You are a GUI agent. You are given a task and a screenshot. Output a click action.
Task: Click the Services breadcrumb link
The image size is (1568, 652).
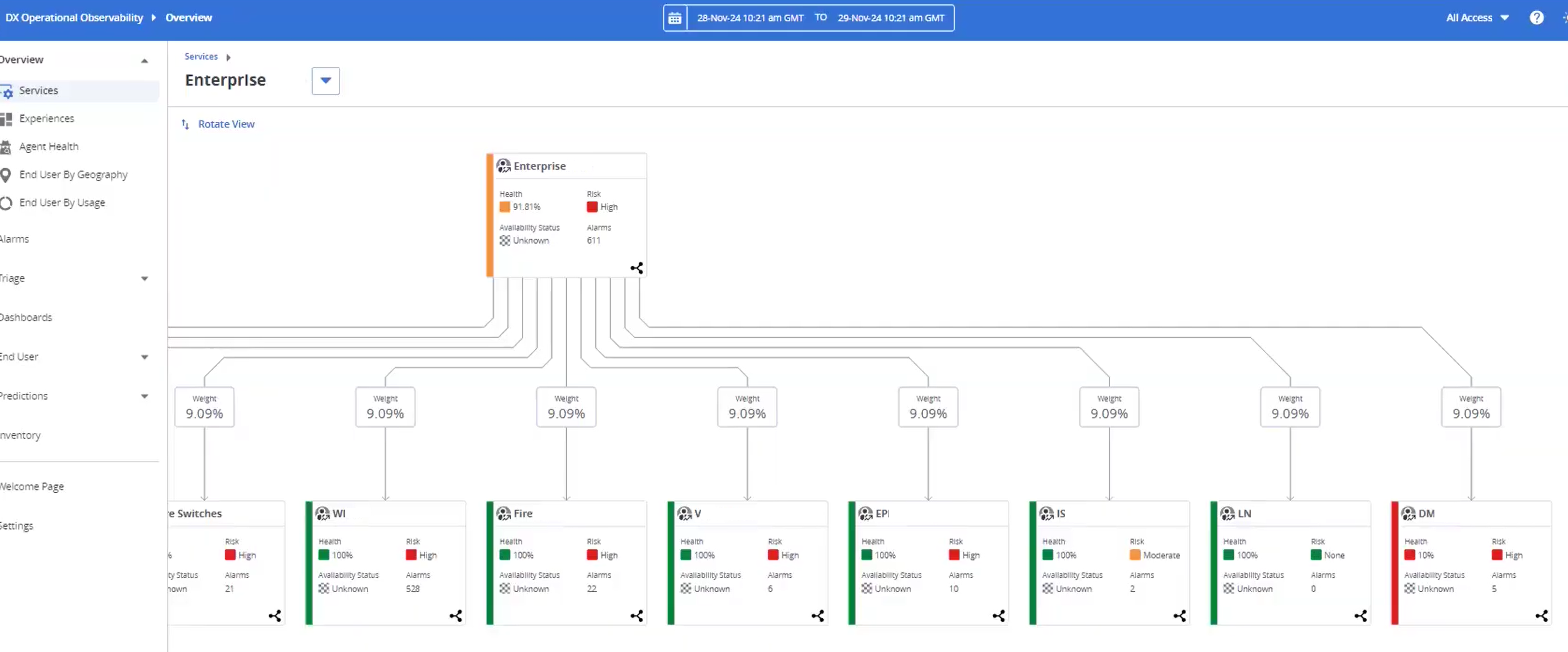coord(201,57)
